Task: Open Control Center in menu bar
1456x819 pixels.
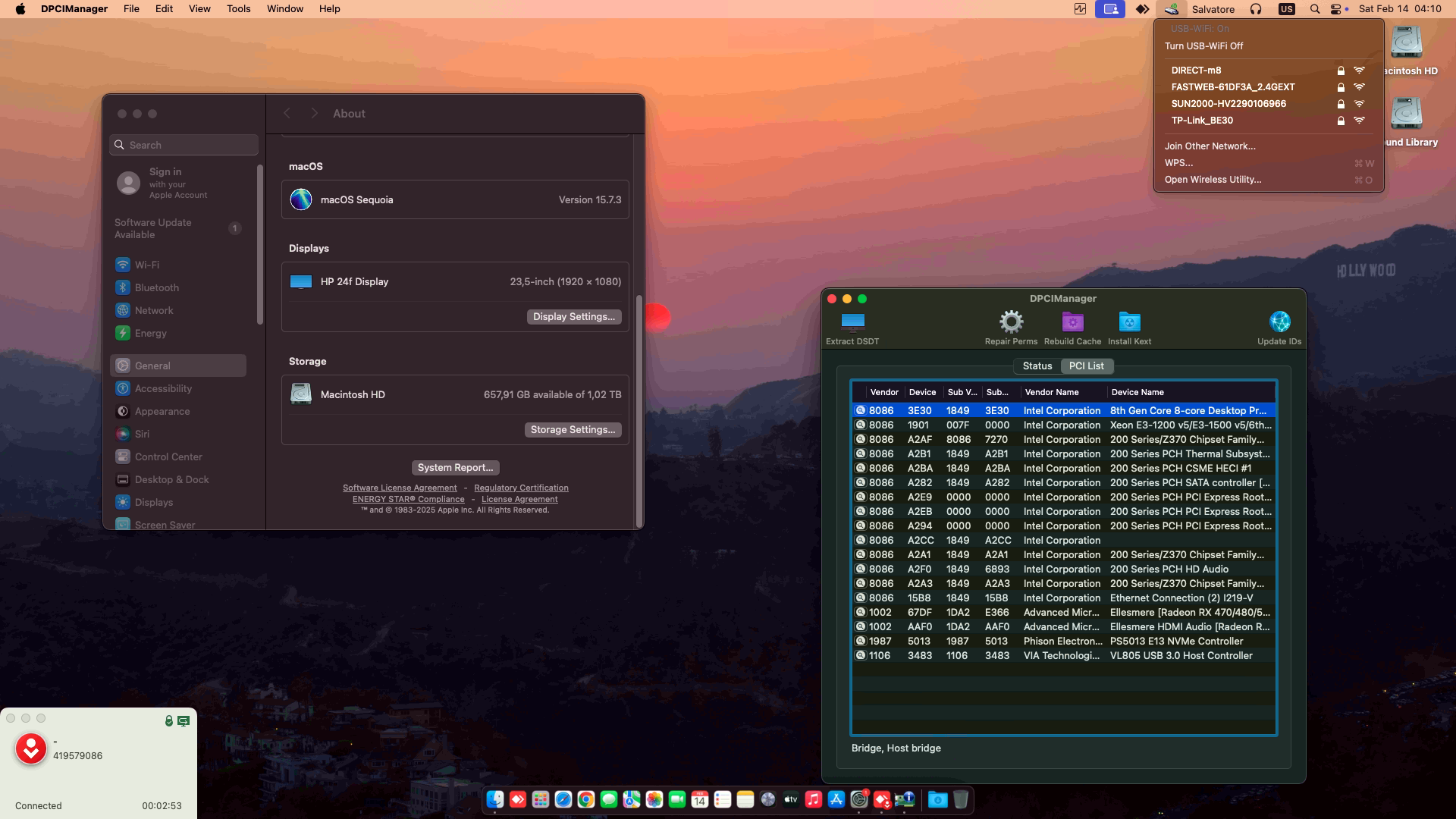Action: click(1337, 9)
